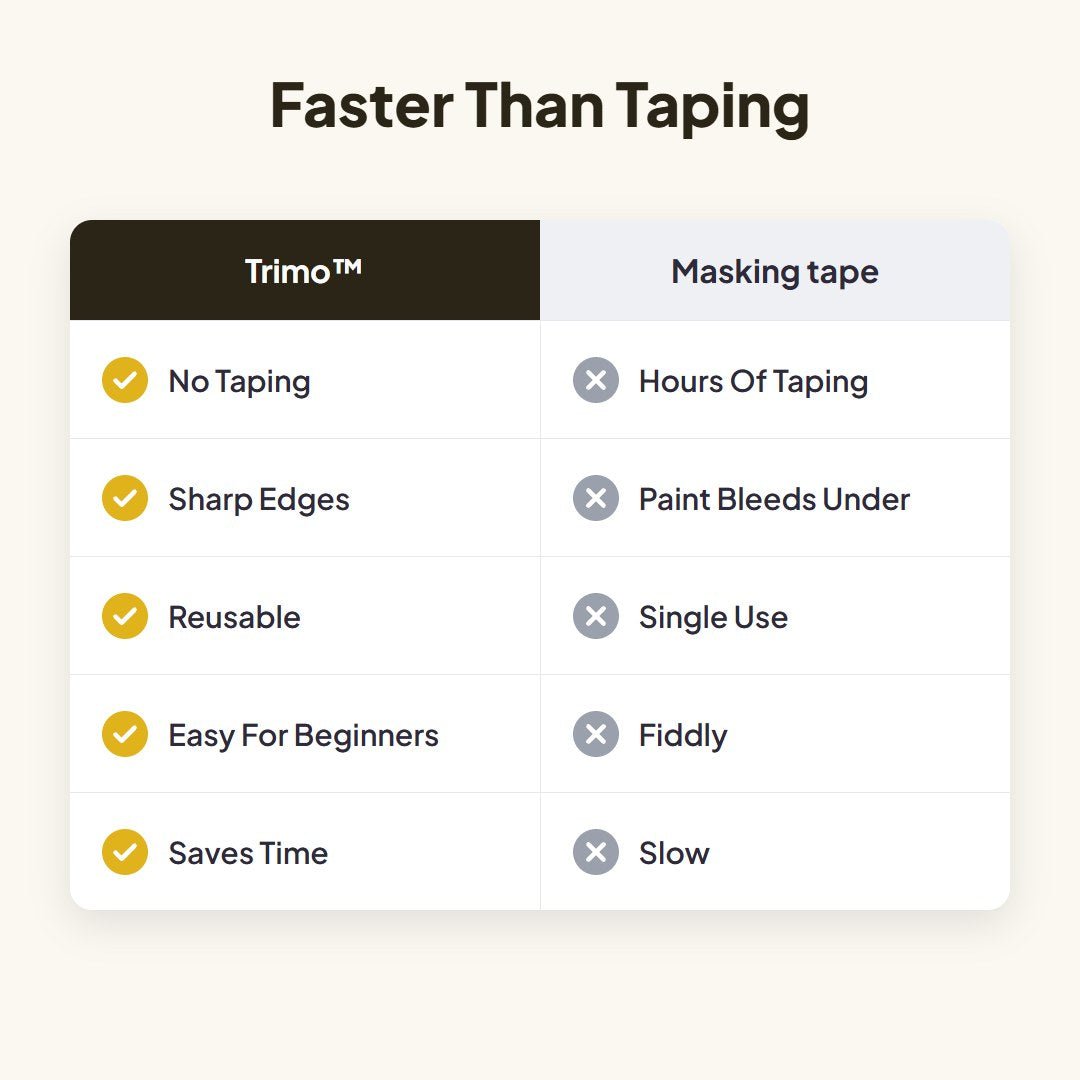Click the No Taping text
Screen dimensions: 1080x1080
coord(240,382)
